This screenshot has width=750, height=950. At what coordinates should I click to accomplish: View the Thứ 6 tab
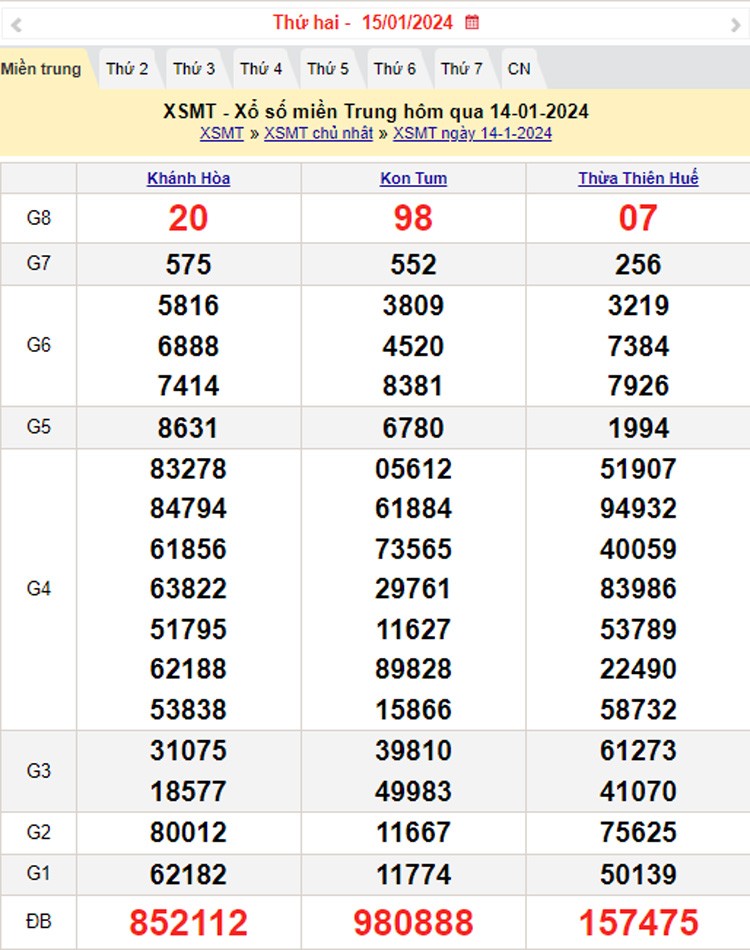395,69
